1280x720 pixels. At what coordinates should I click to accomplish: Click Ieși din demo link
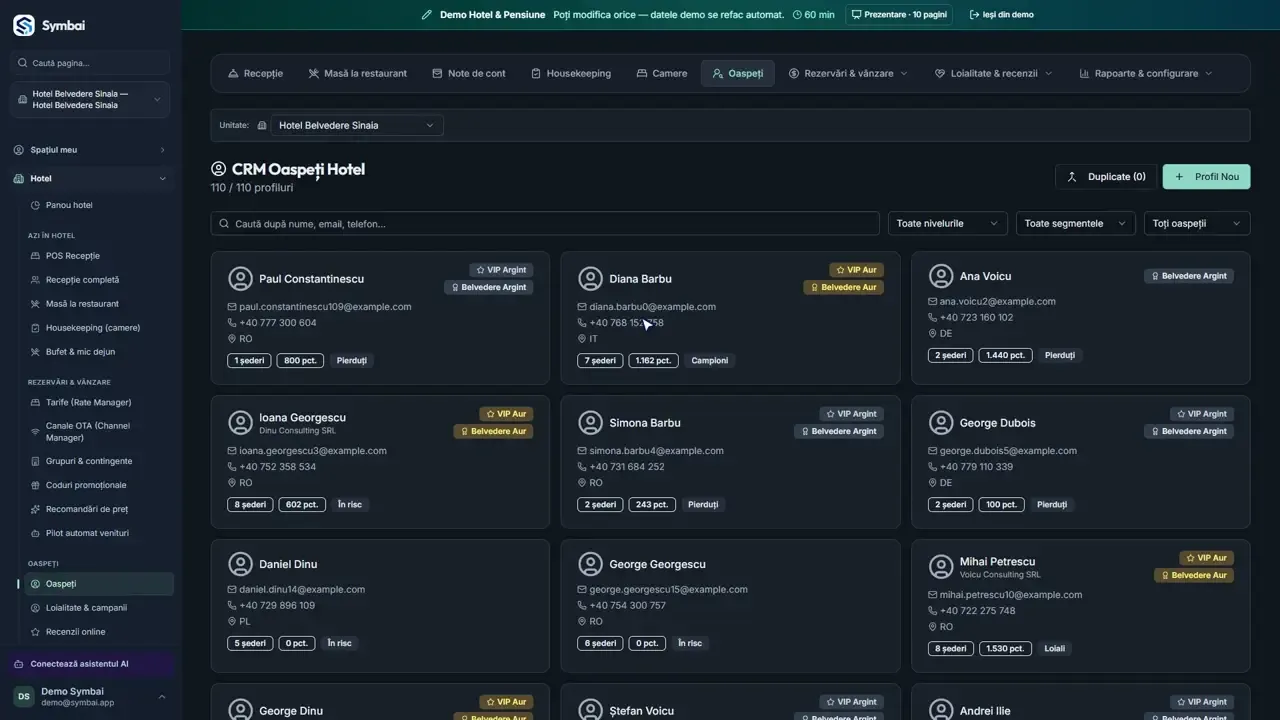(1001, 15)
